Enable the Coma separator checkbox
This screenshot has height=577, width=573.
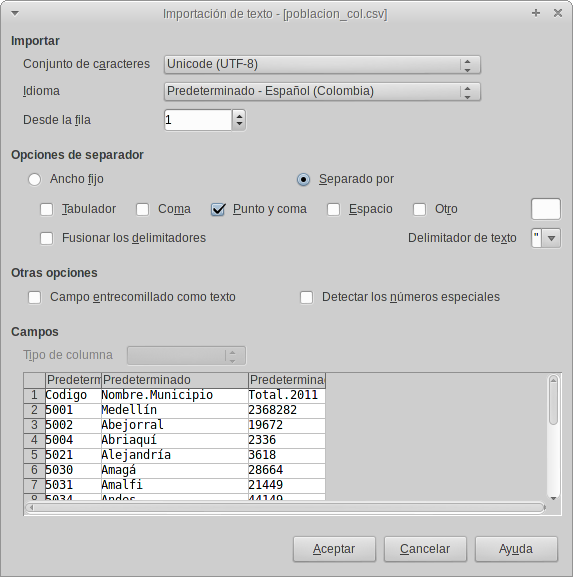pyautogui.click(x=142, y=209)
